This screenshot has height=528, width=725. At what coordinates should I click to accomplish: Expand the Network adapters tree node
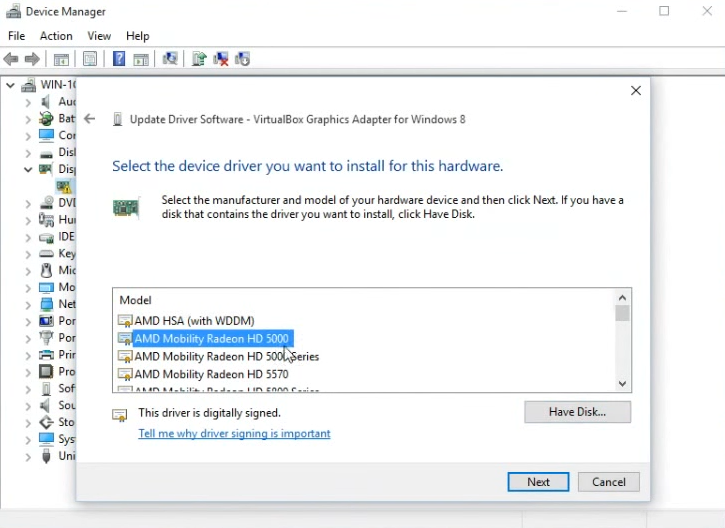tap(28, 304)
